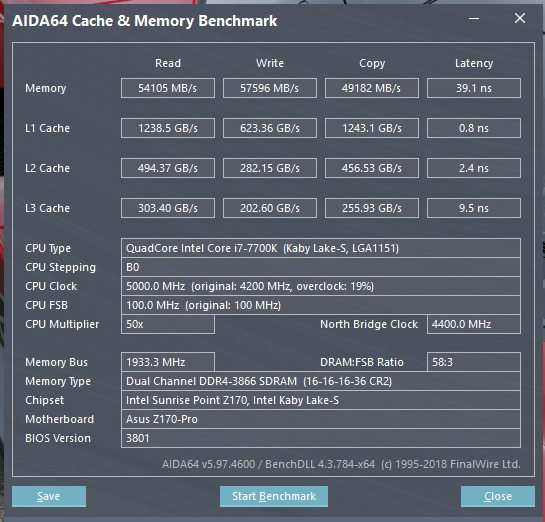Click the Memory row label
Screen dimensions: 545x522
46,88
